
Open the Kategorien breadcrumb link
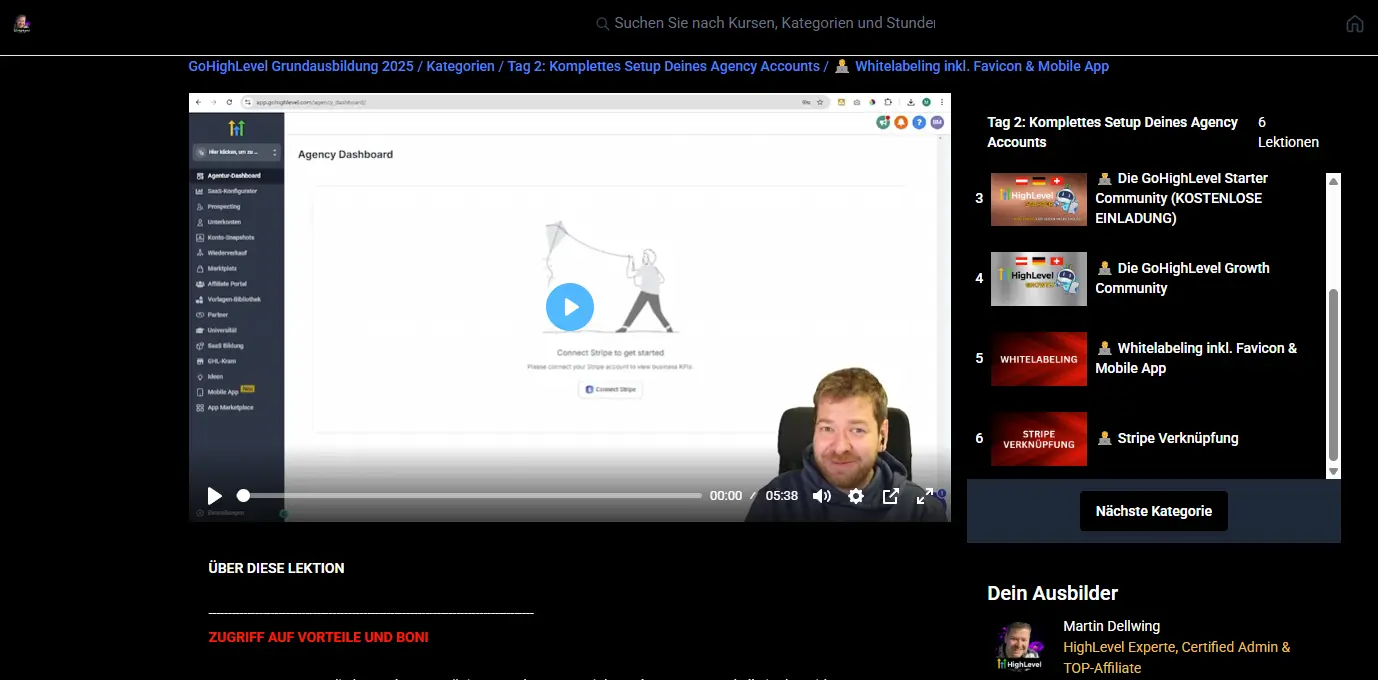[x=460, y=66]
